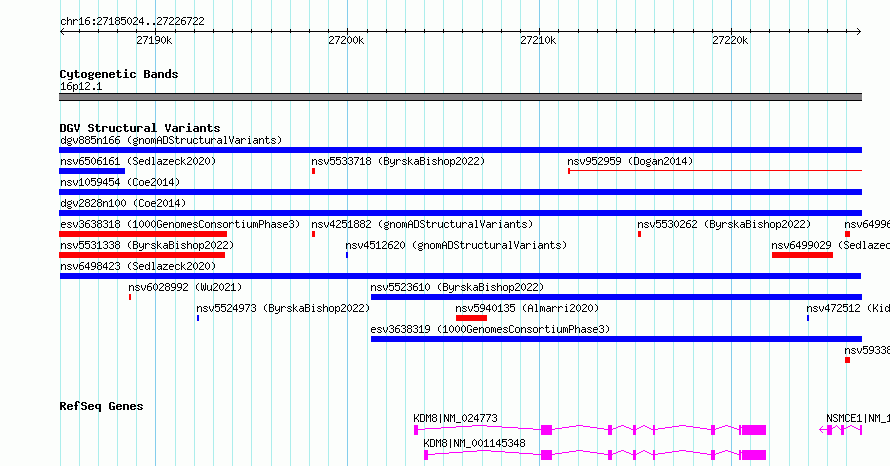
Task: Click the esv3638318 1000Genomes variant label
Action: coord(180,224)
